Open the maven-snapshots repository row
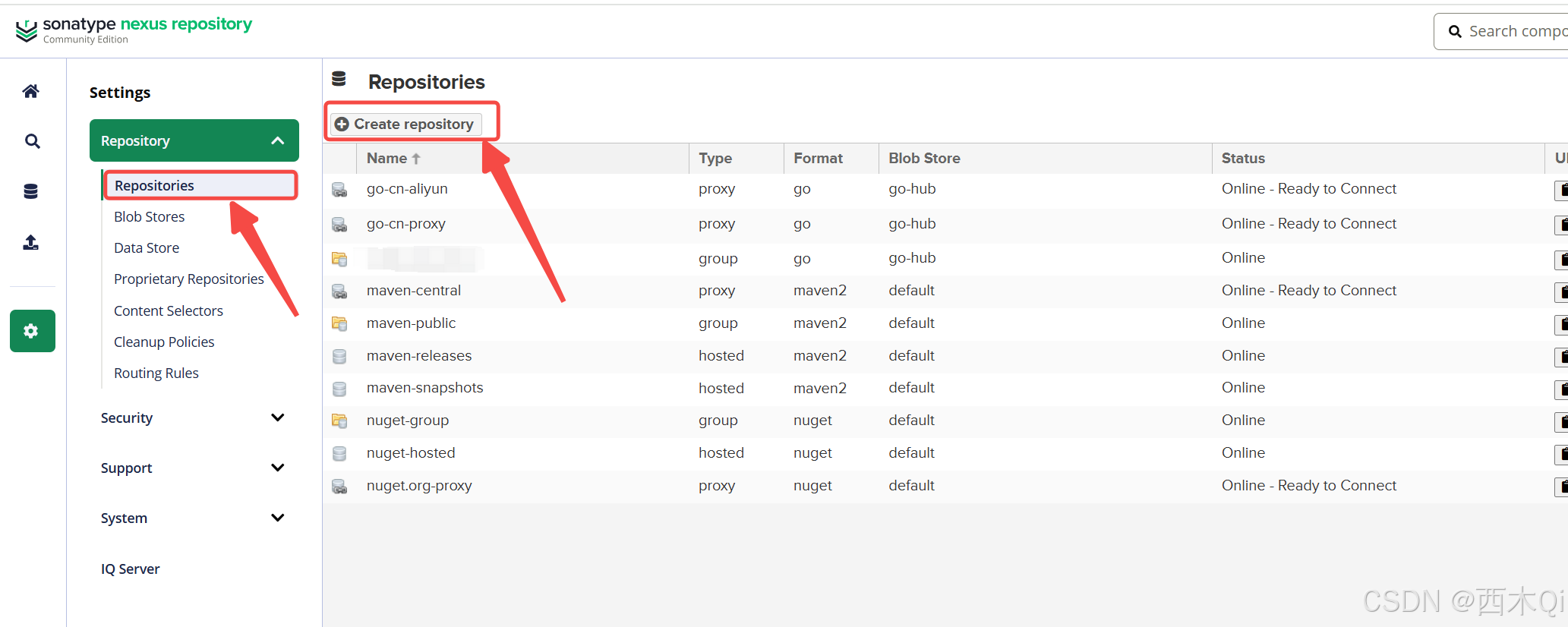 click(945, 389)
